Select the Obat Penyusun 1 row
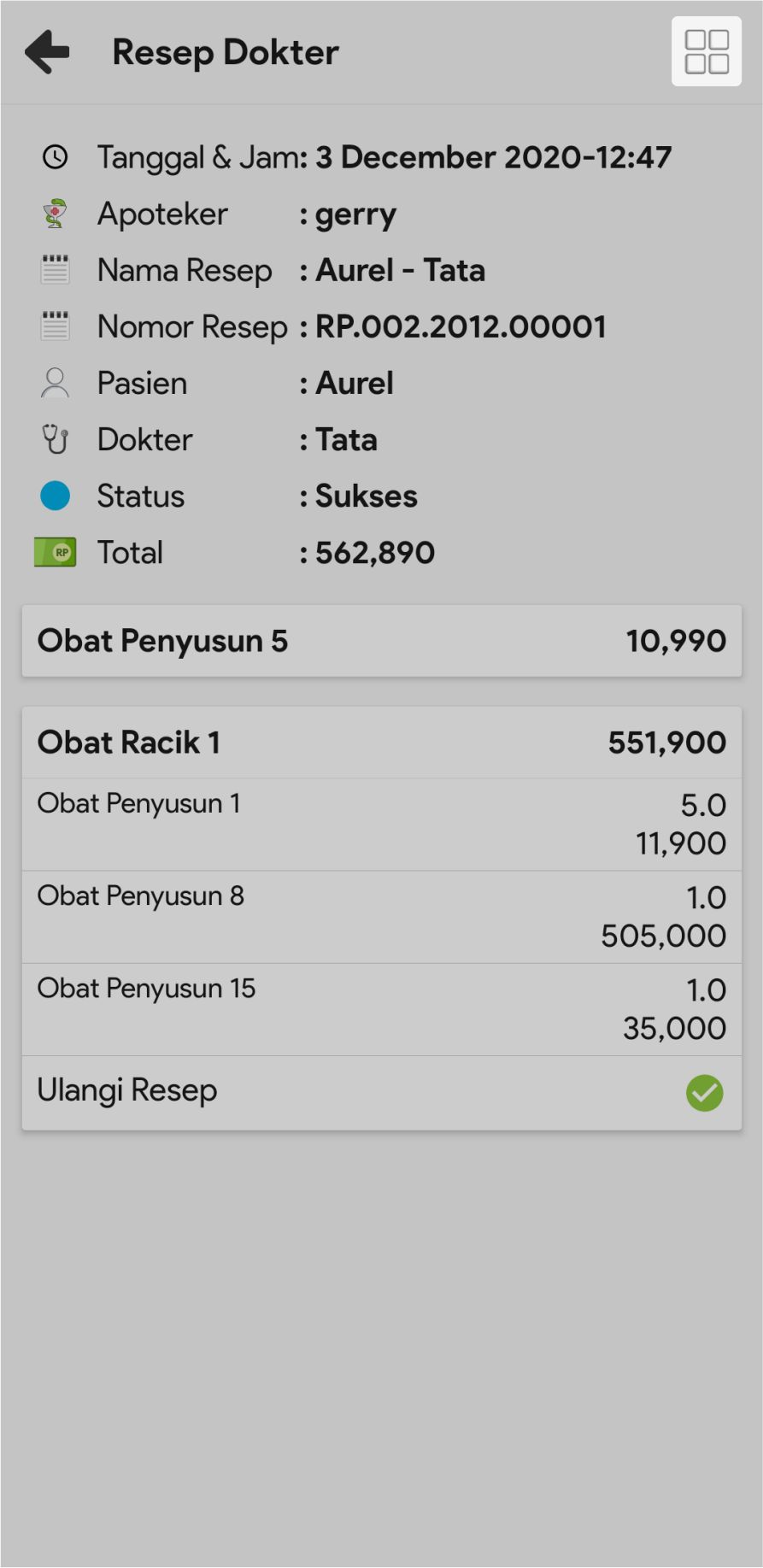Screen dimensions: 763x1568 (x=381, y=824)
